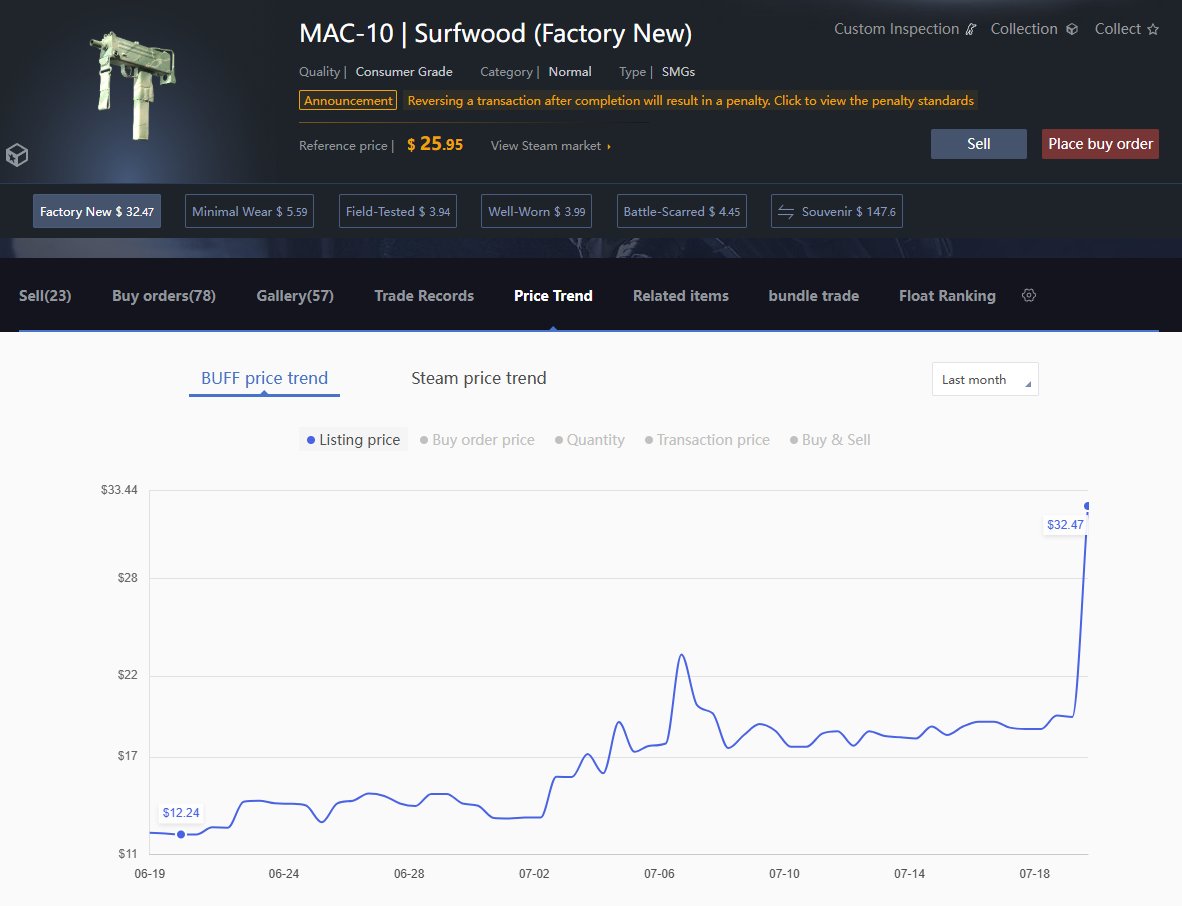This screenshot has width=1182, height=906.
Task: Click the Collect link text
Action: point(1117,29)
